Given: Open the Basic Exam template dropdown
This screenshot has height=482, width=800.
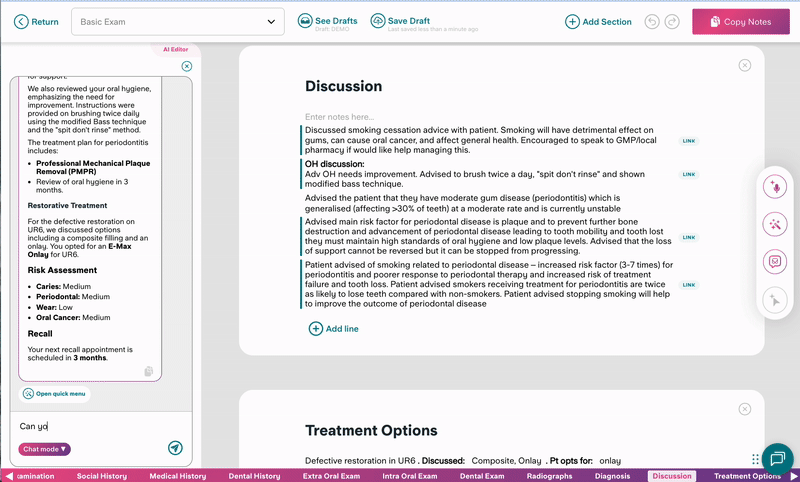Looking at the screenshot, I should 178,21.
